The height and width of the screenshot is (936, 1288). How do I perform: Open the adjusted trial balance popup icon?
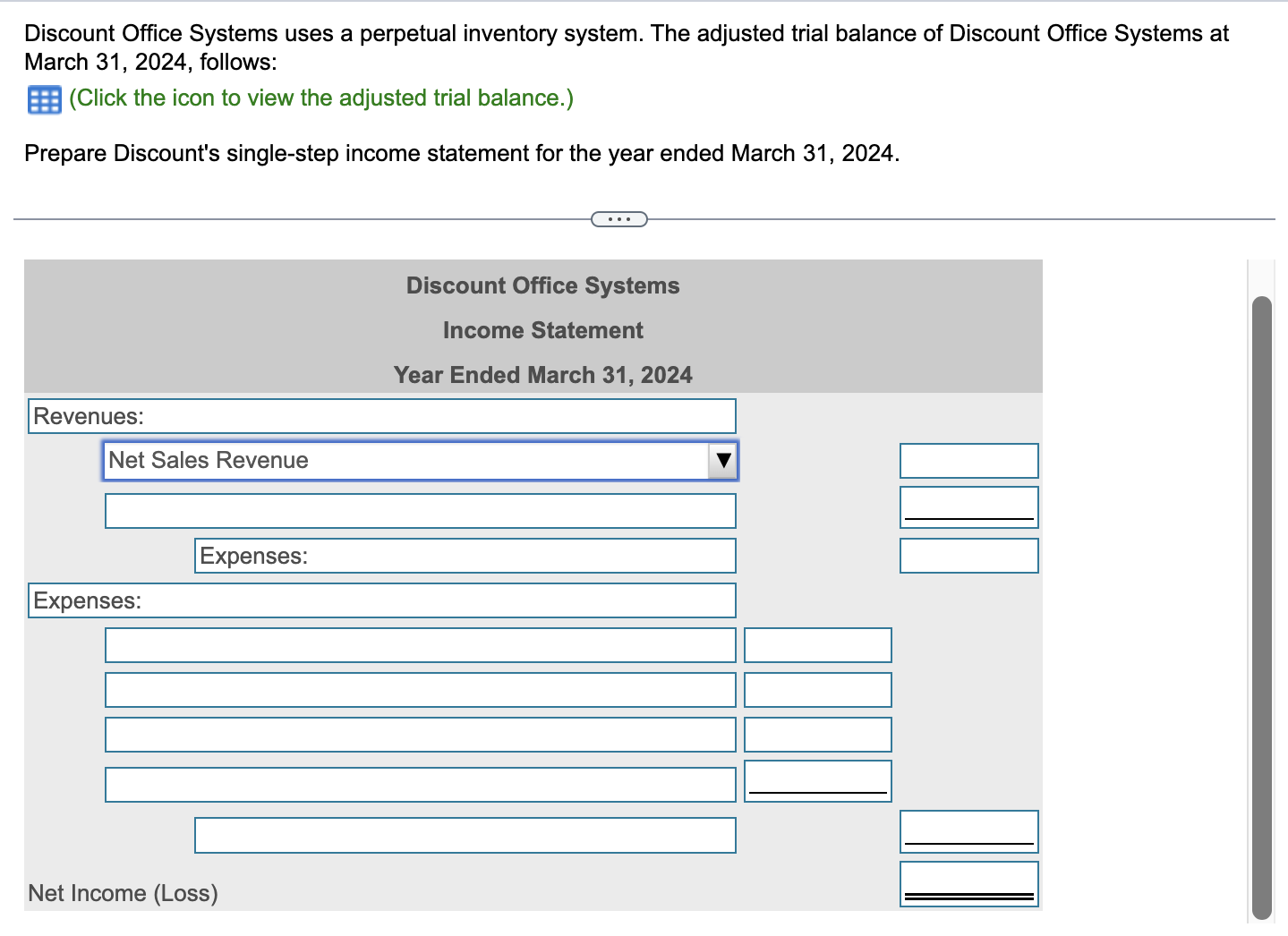click(x=43, y=98)
